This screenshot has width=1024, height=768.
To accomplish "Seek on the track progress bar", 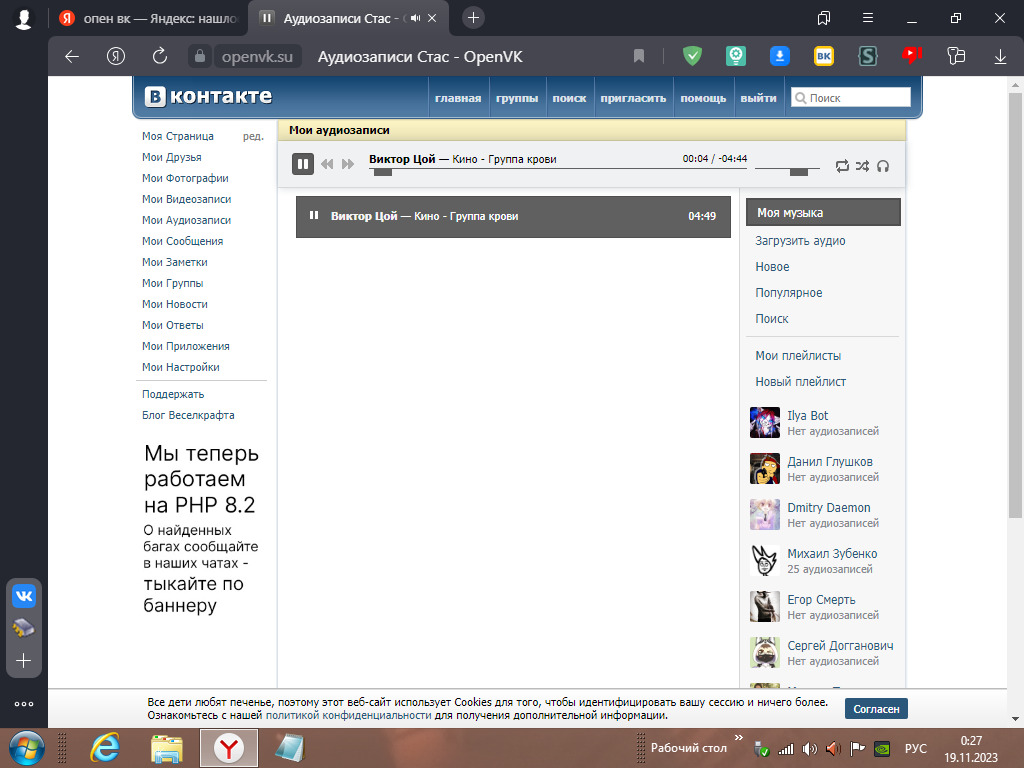I will (x=558, y=169).
